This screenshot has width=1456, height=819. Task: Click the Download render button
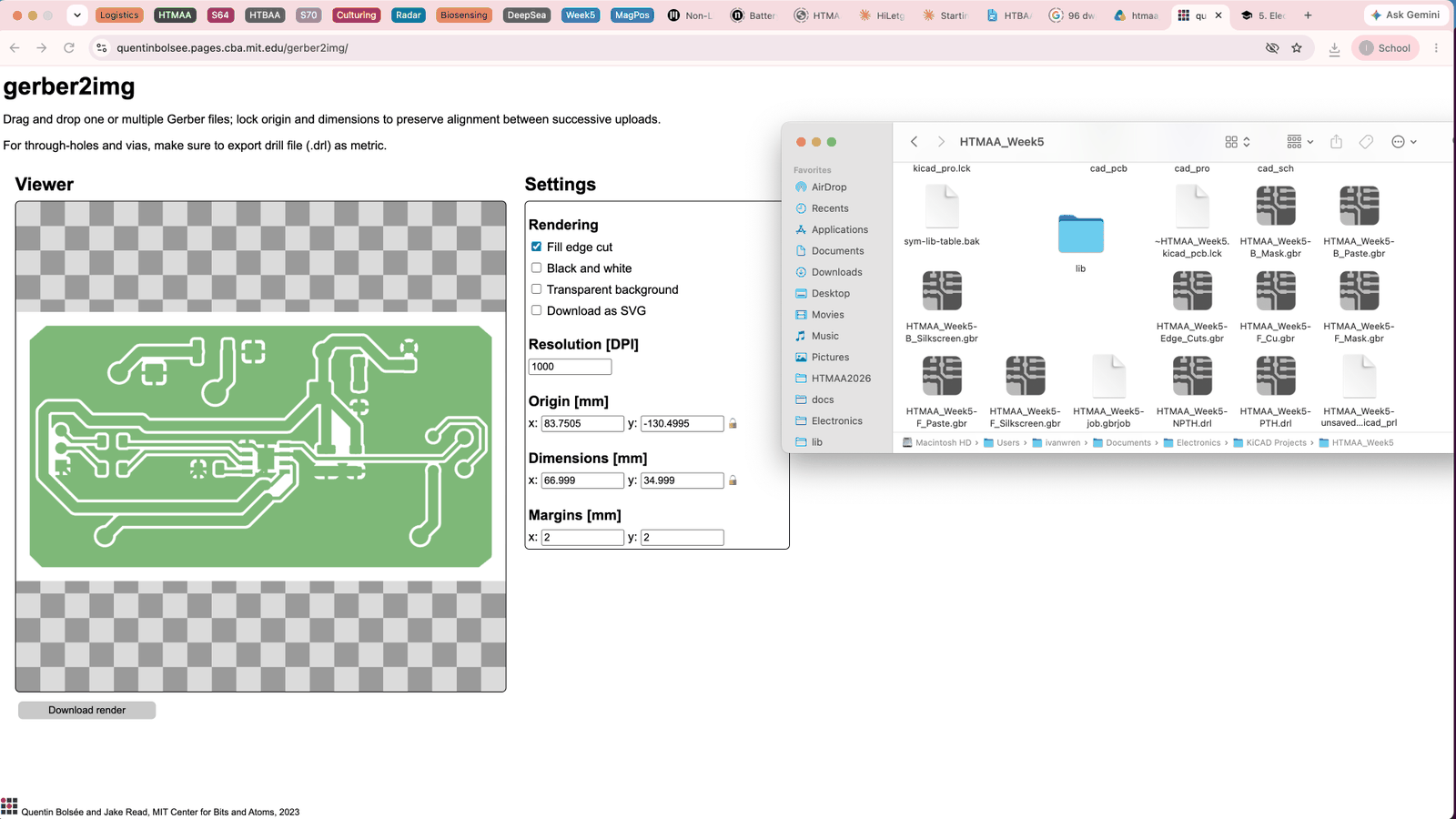pos(86,710)
